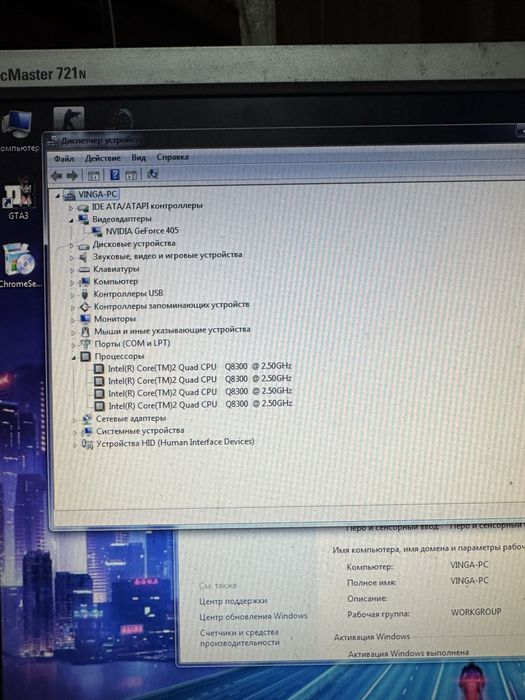Open the Counter-Strike desktop shortcut icon
525x700 pixels.
tap(69, 119)
